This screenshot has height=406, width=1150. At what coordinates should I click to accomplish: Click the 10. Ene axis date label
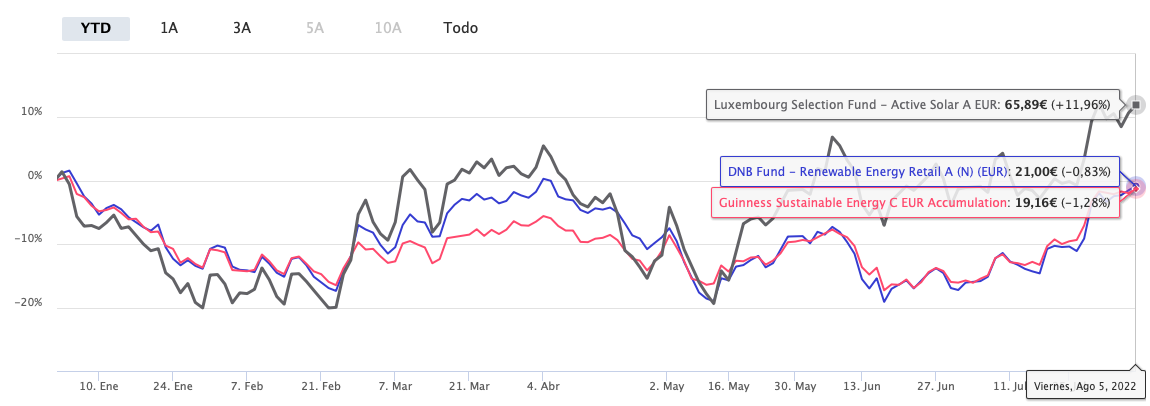pyautogui.click(x=101, y=385)
